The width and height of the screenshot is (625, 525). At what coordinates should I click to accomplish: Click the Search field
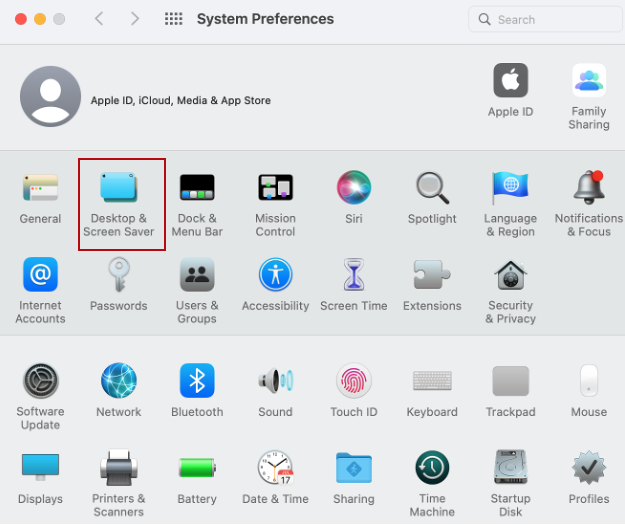point(545,19)
